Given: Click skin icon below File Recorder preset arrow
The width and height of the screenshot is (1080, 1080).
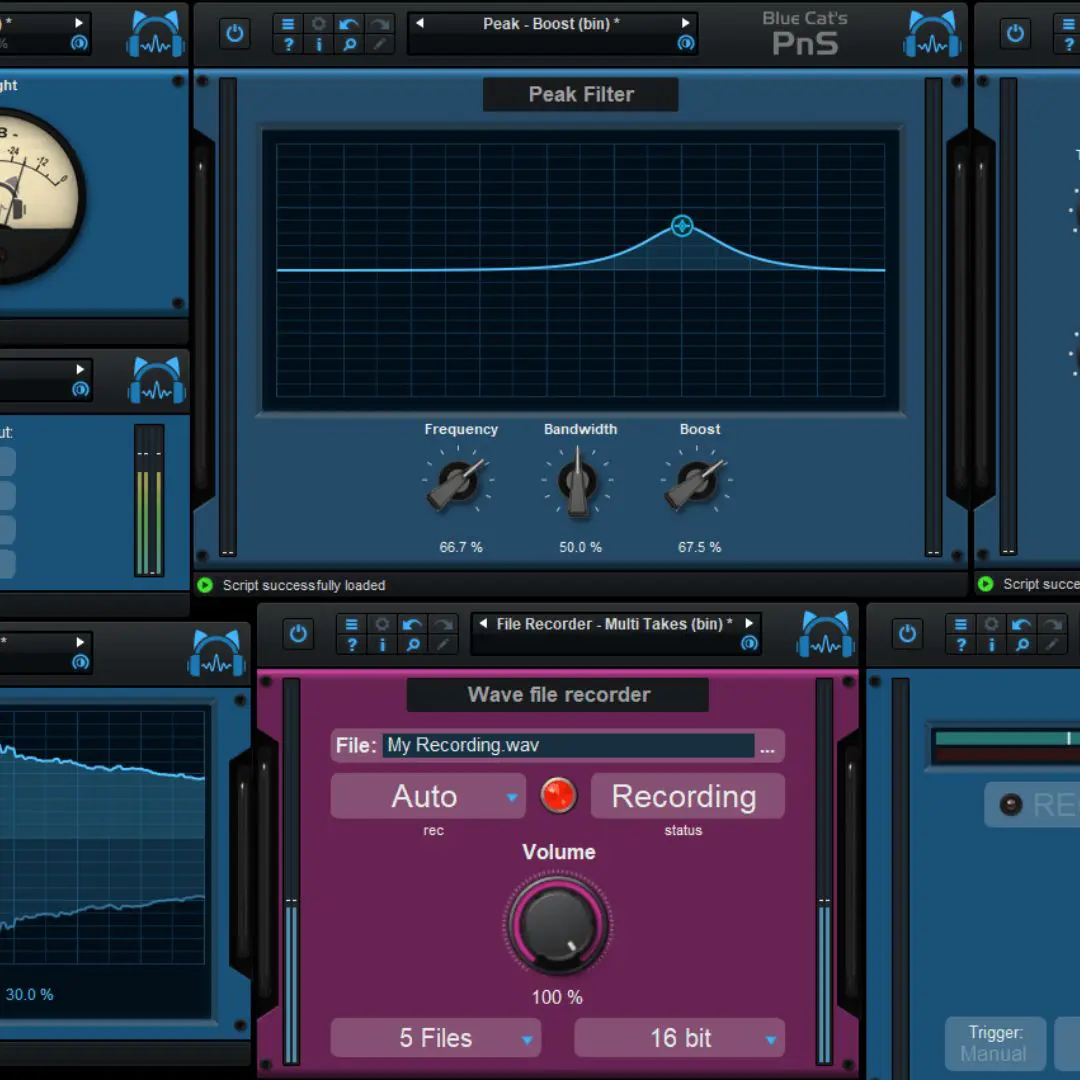Looking at the screenshot, I should pyautogui.click(x=749, y=643).
